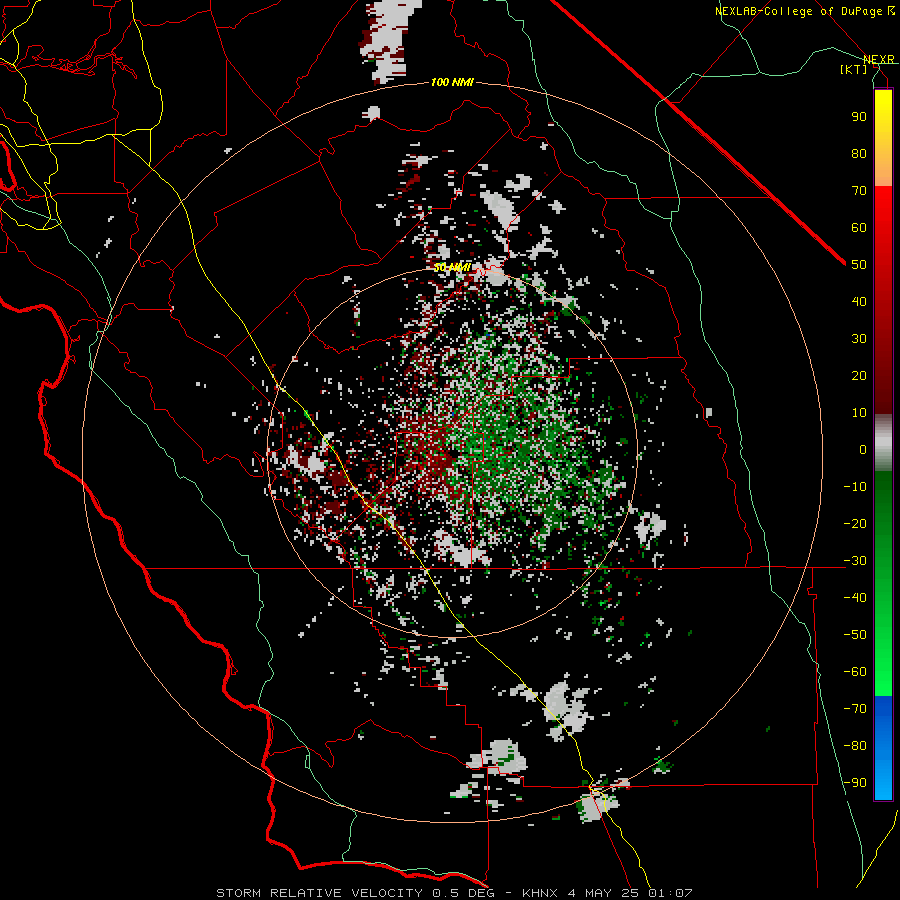Click the 90 value on velocity scale
This screenshot has width=900, height=900.
(859, 117)
